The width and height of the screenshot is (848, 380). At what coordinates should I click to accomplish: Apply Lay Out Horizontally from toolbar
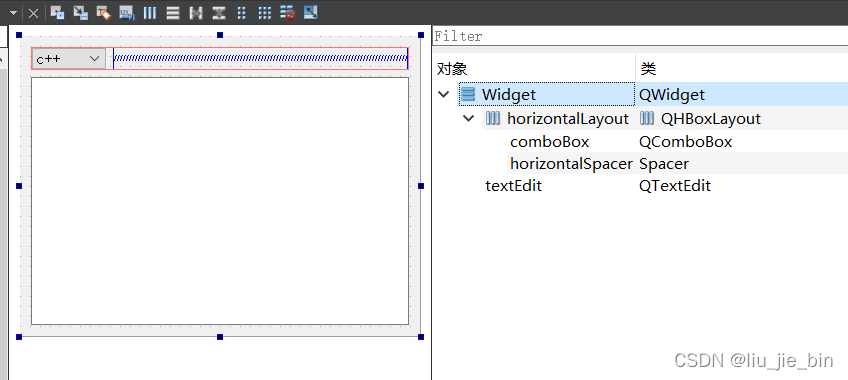point(150,12)
